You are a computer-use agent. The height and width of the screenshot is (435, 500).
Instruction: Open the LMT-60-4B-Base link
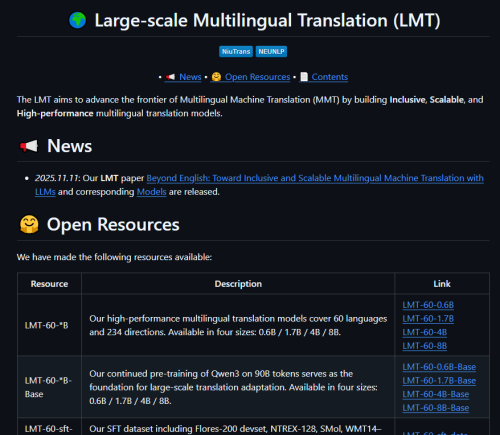coord(436,394)
